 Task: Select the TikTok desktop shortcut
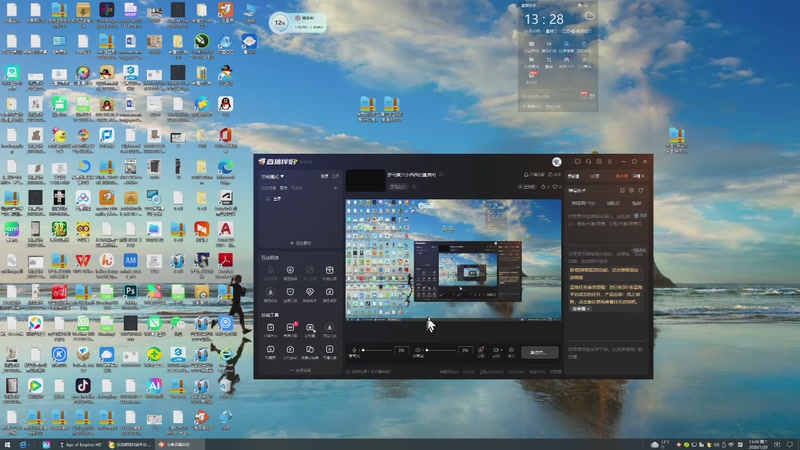click(83, 385)
